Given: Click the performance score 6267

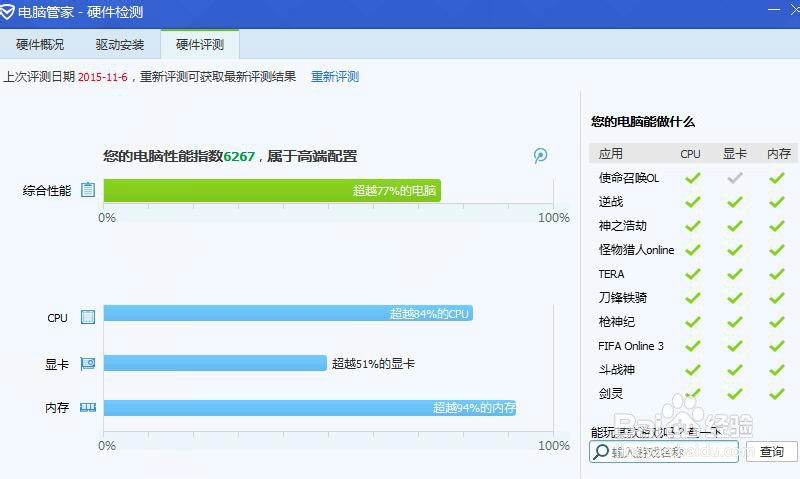Looking at the screenshot, I should pyautogui.click(x=239, y=156).
